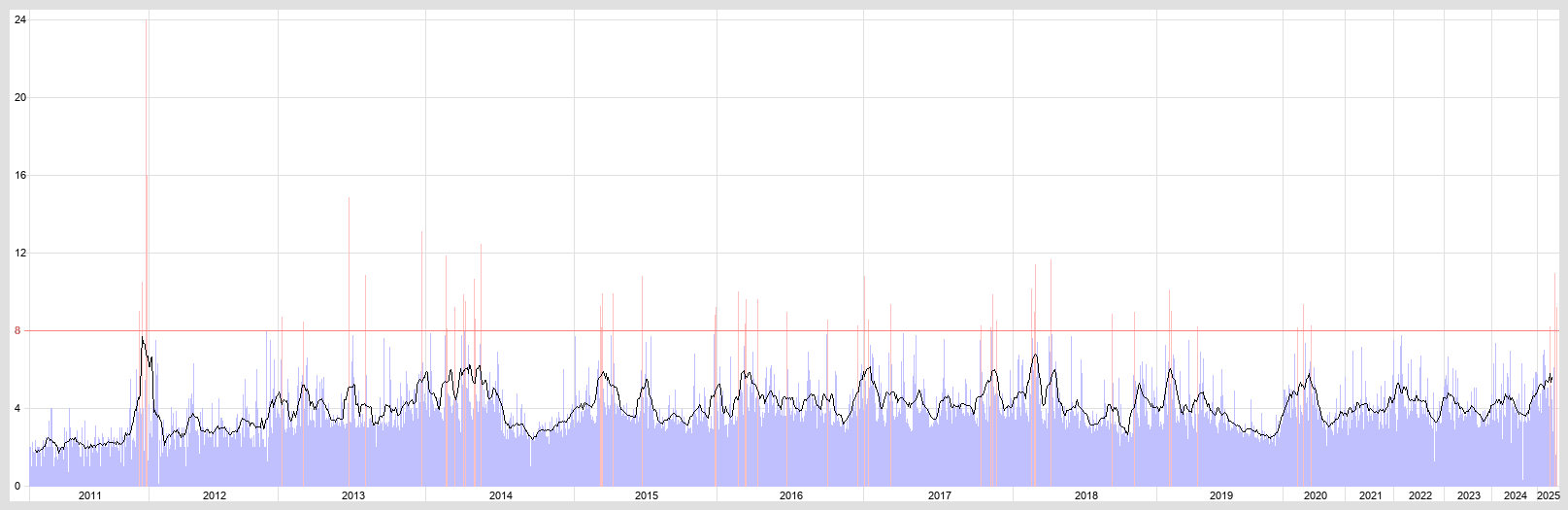Click the 2011 year label
This screenshot has height=510, width=1568.
(89, 495)
